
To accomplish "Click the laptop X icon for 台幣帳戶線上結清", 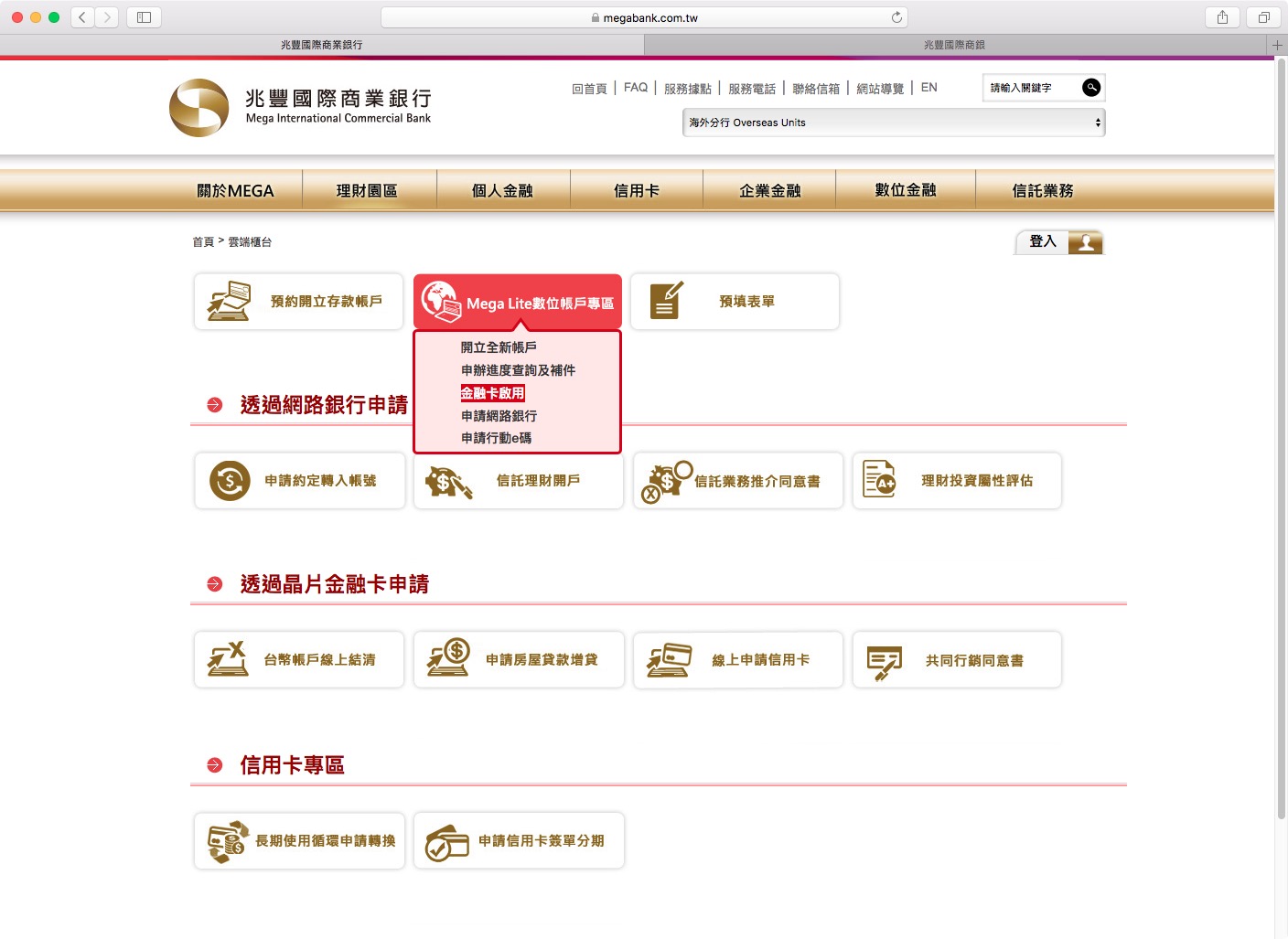I will tap(228, 658).
